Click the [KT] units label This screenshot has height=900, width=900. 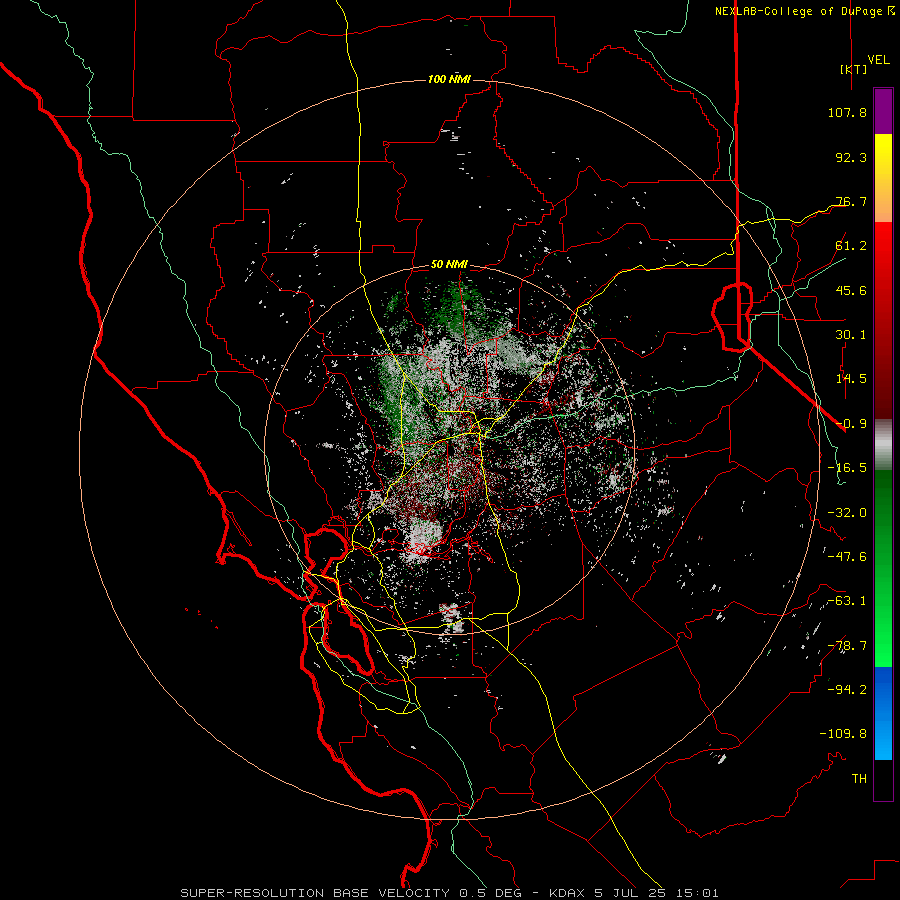tap(853, 69)
